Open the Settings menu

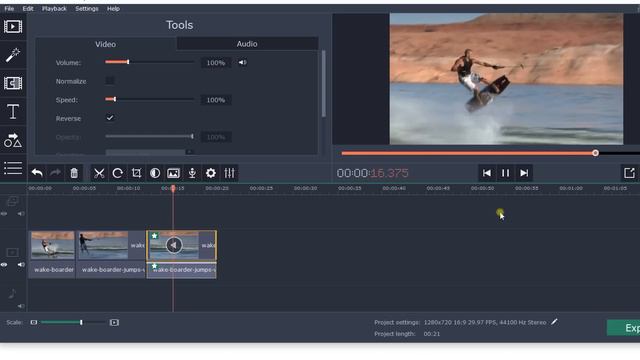tap(87, 9)
